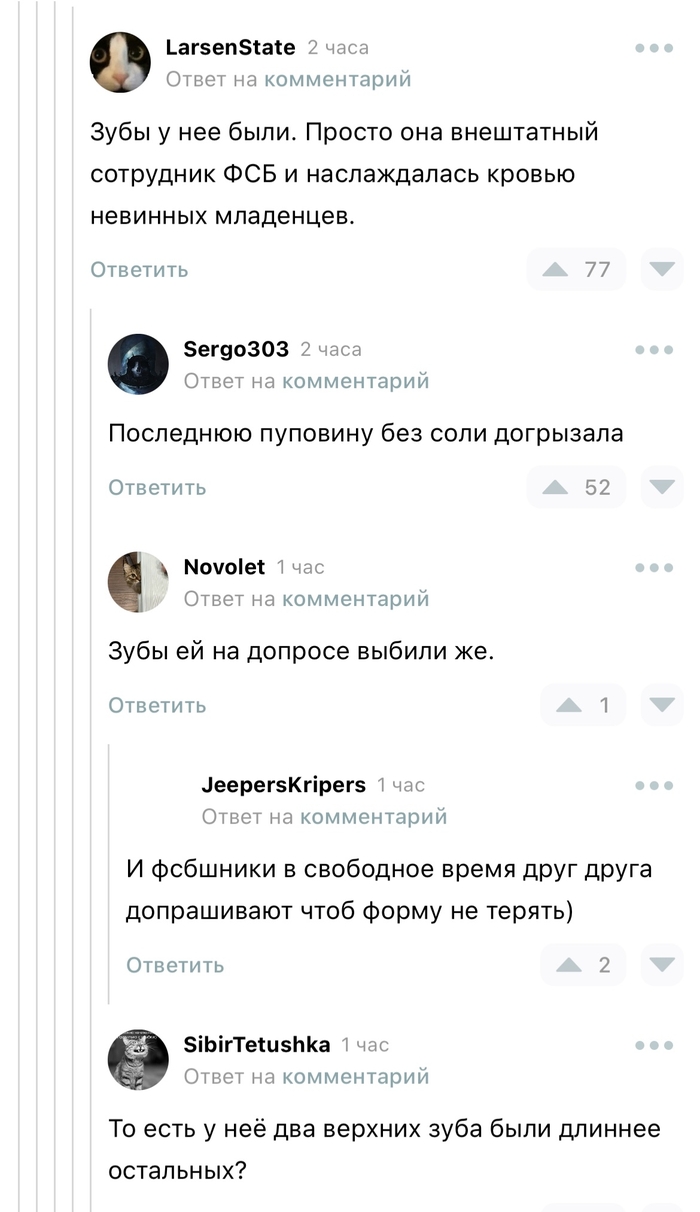
Task: Downvote LarsenState's comment
Action: point(662,270)
